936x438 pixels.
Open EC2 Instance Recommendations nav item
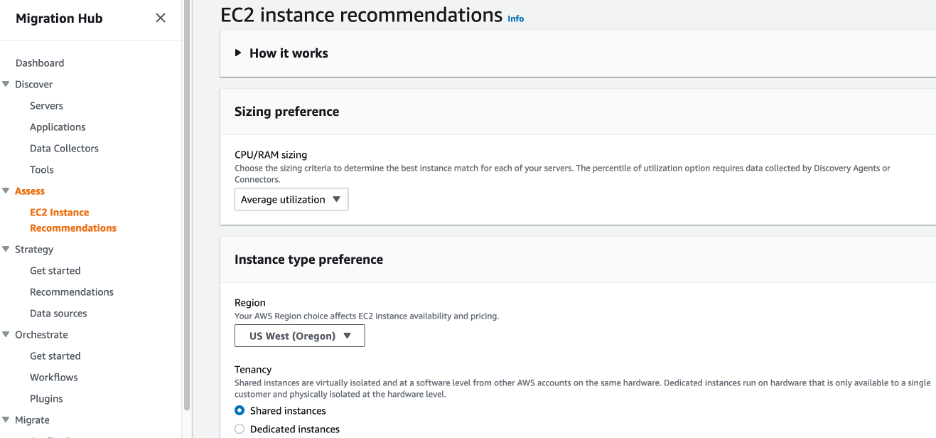(x=73, y=220)
